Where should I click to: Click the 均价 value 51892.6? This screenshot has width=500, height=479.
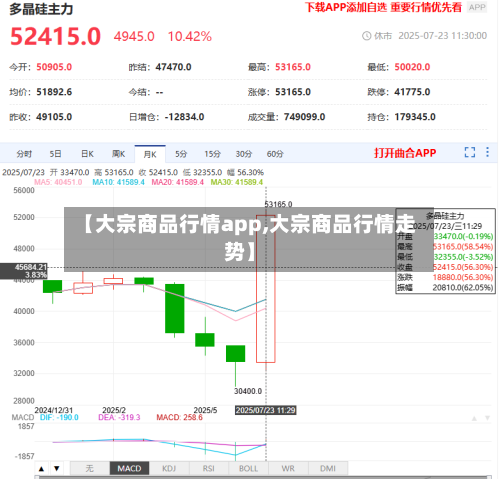54,92
